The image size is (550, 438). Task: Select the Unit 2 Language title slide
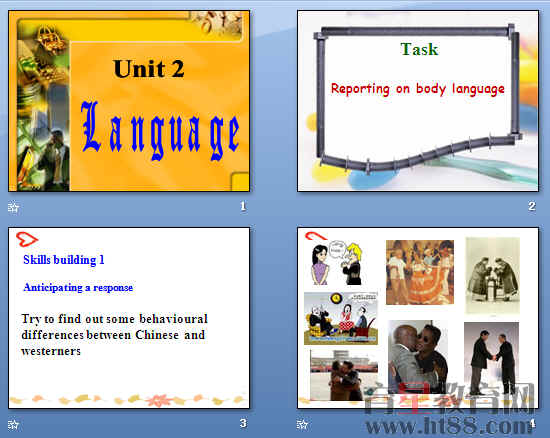coord(129,101)
